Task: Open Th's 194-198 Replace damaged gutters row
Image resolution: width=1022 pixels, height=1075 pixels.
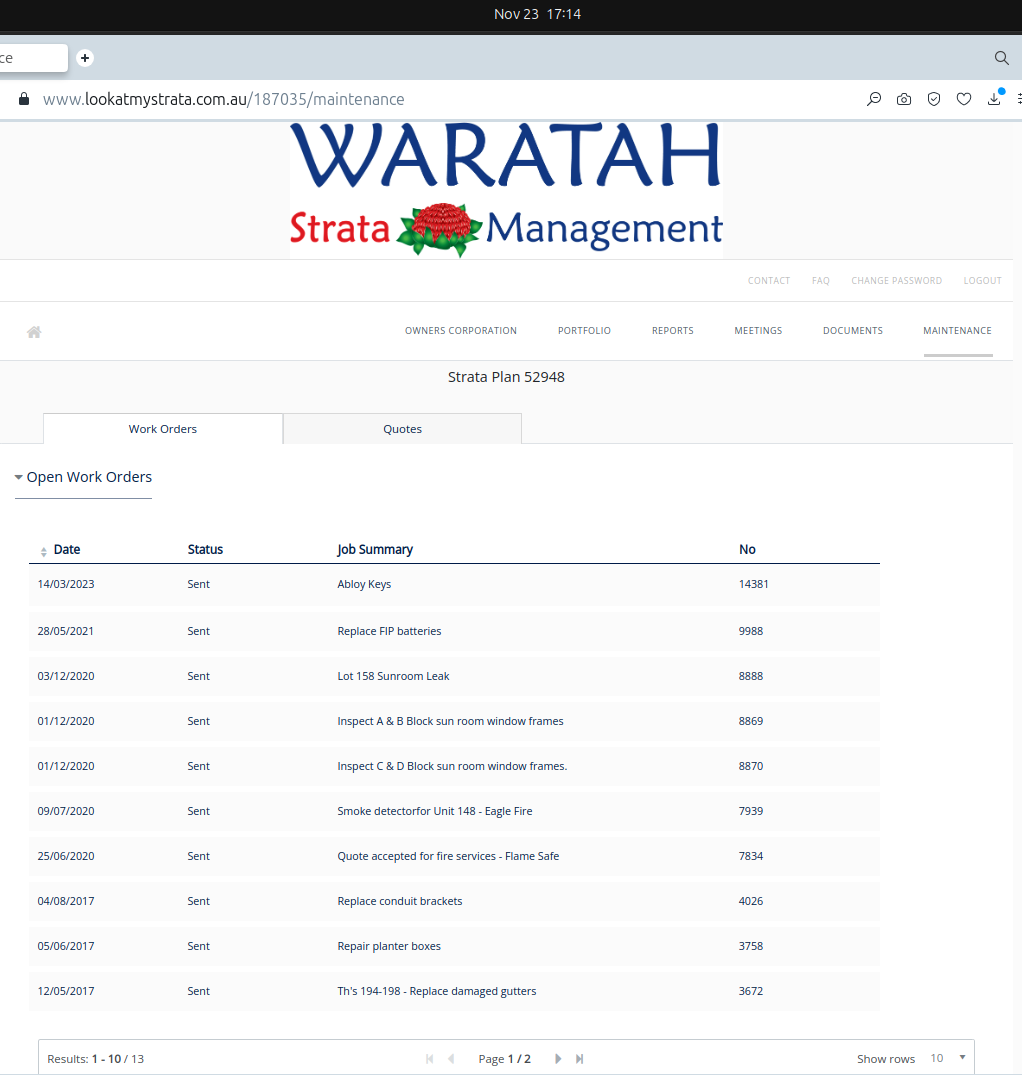Action: [454, 991]
